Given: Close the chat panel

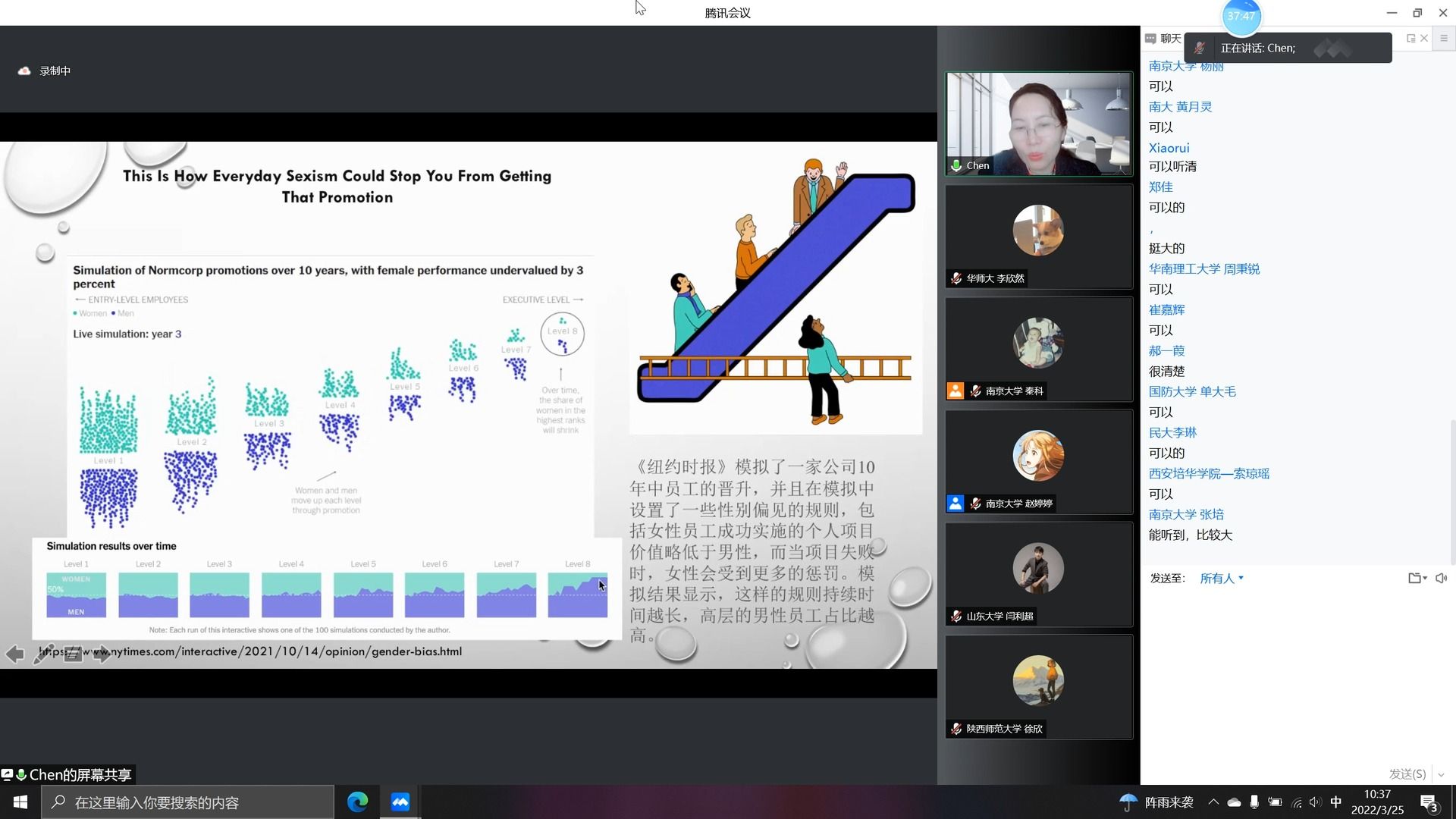Looking at the screenshot, I should (1424, 38).
